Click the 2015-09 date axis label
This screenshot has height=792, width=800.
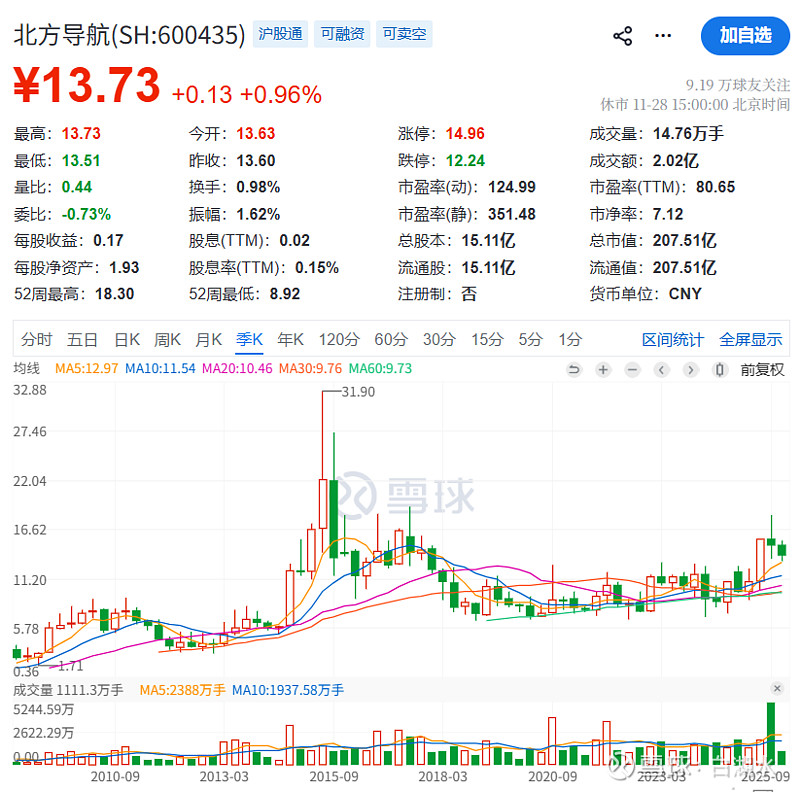(334, 776)
